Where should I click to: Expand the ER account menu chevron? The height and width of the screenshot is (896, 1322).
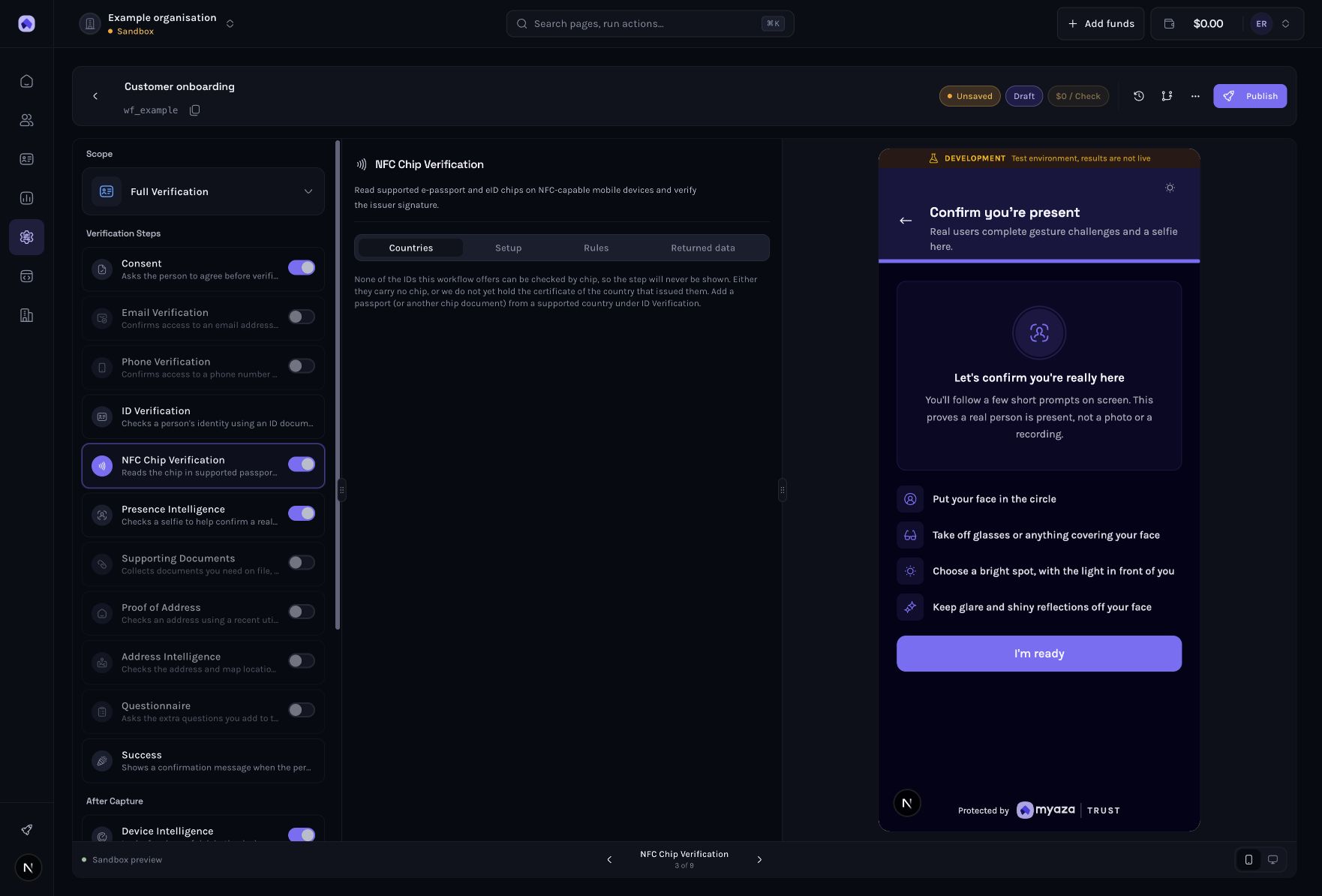(x=1285, y=24)
